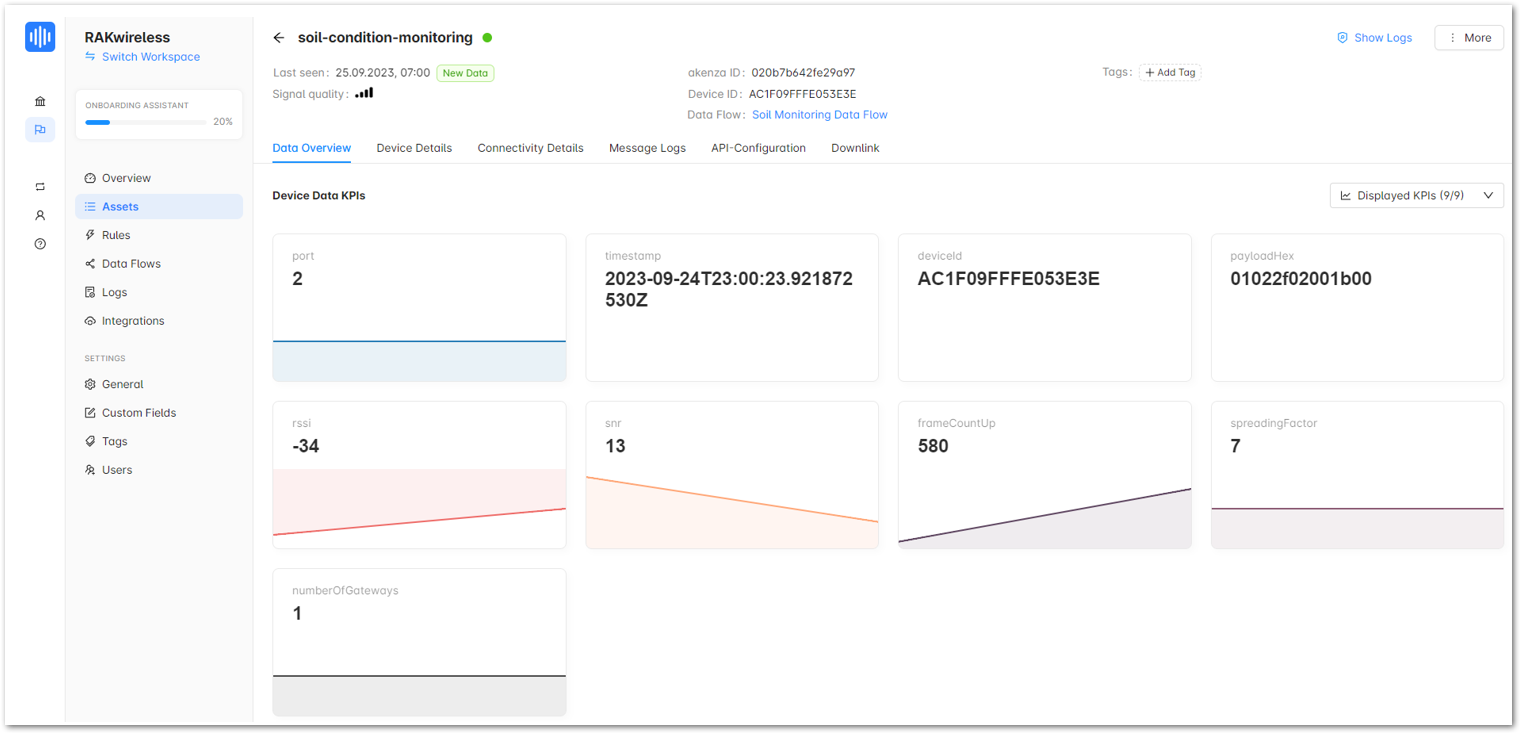The width and height of the screenshot is (1521, 734).
Task: Open Rules in the sidebar
Action: 158,235
